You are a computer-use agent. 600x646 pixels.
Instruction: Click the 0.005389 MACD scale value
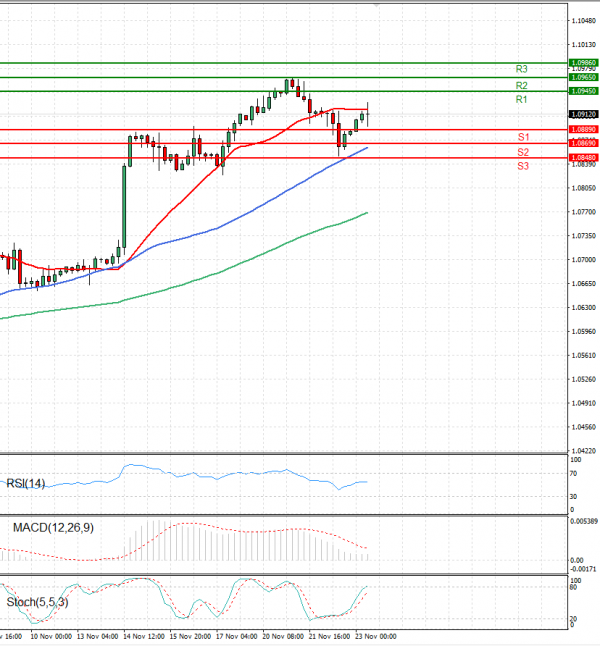click(x=584, y=522)
